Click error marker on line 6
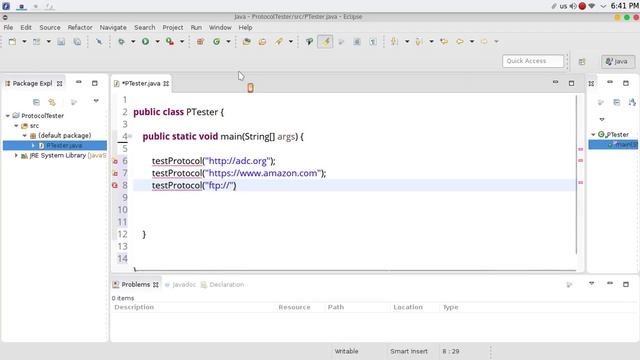Screen dimensions: 640x360 (x=115, y=161)
